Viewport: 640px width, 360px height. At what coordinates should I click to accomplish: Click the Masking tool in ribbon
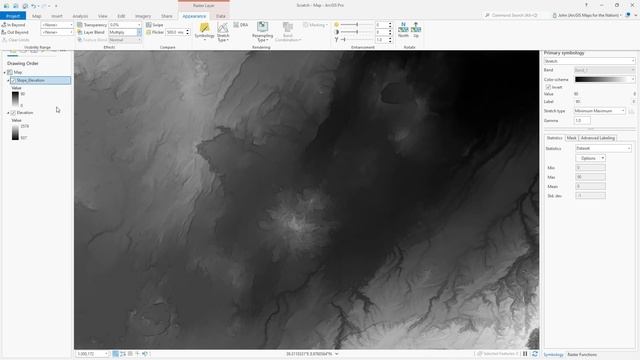315,25
